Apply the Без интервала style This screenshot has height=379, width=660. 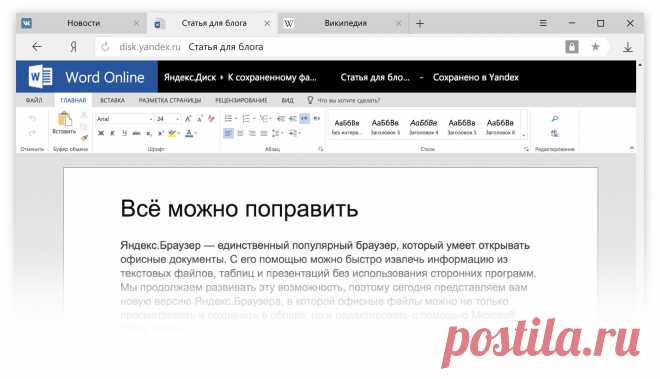[347, 126]
